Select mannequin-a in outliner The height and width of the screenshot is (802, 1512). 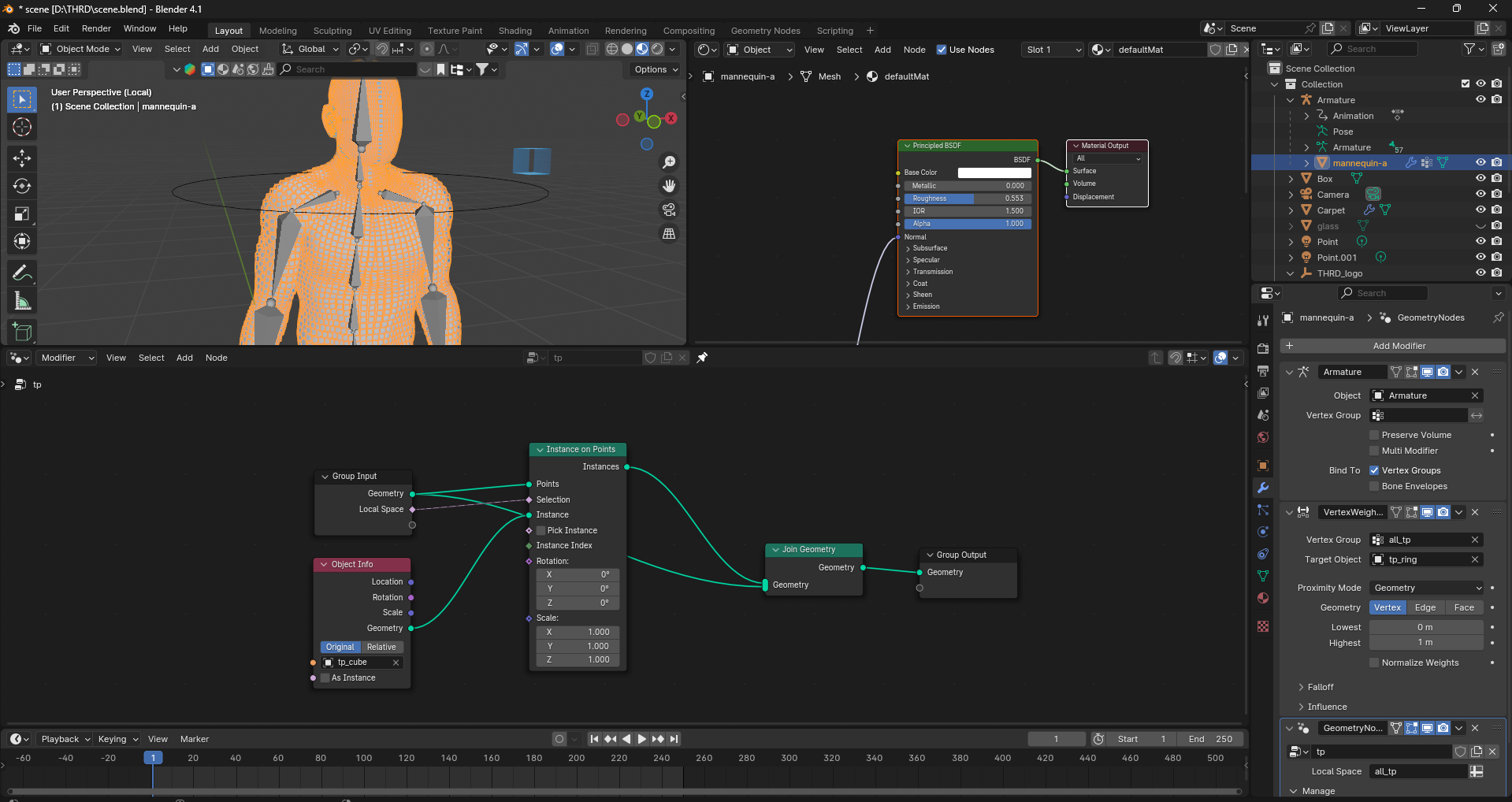[x=1359, y=163]
